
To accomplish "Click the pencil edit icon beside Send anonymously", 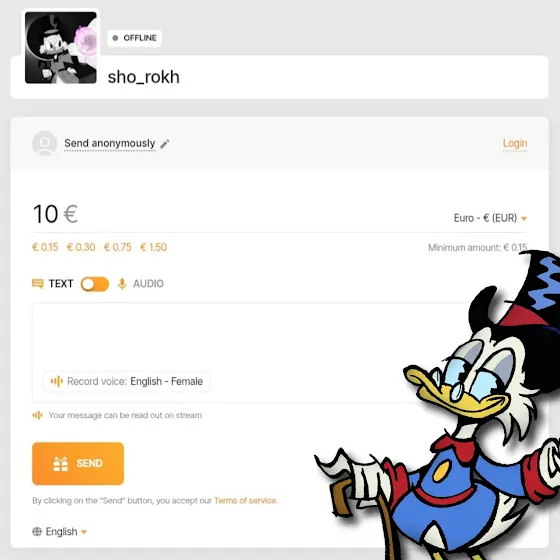I will tap(165, 144).
